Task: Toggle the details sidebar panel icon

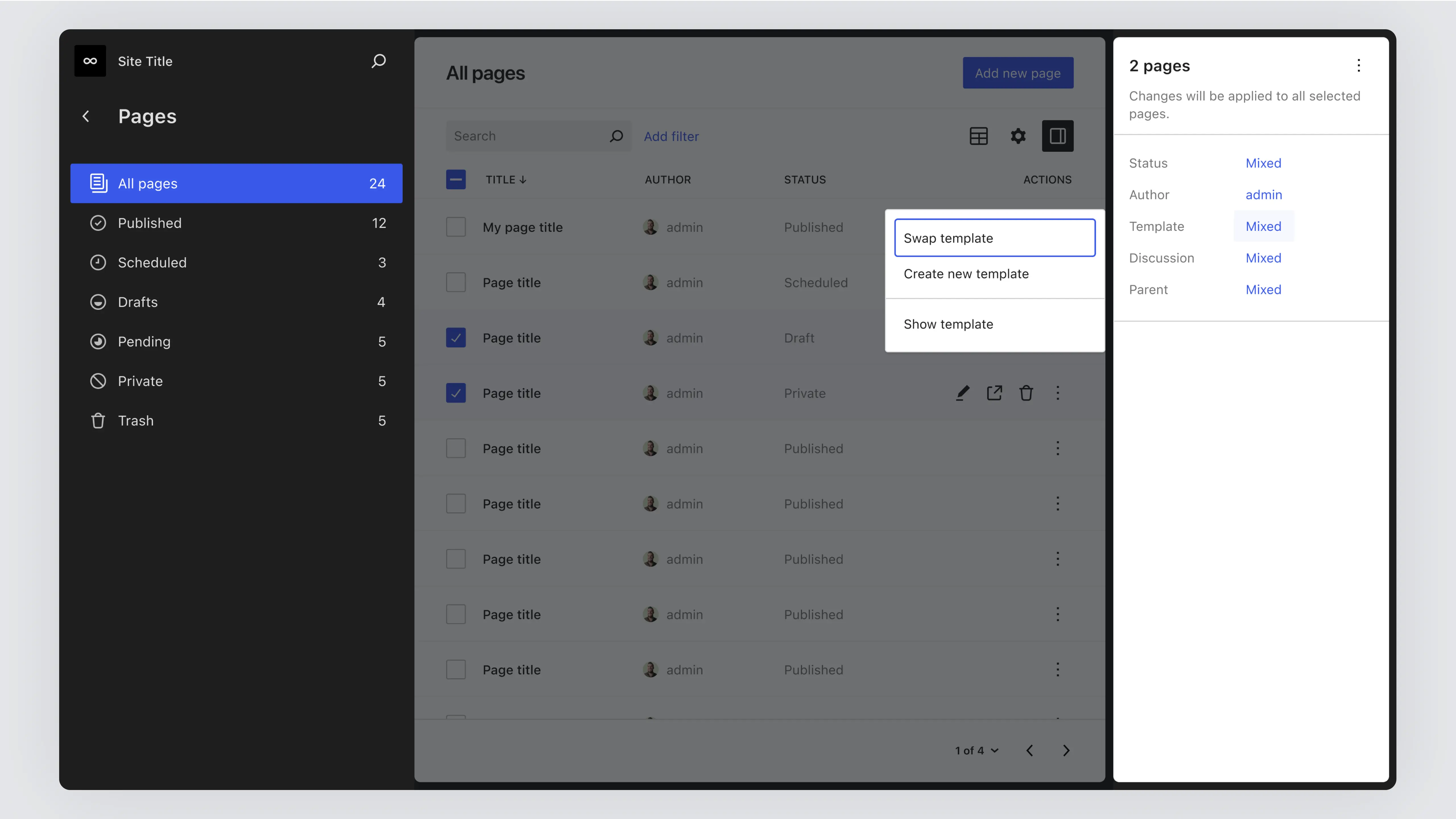Action: (1057, 136)
